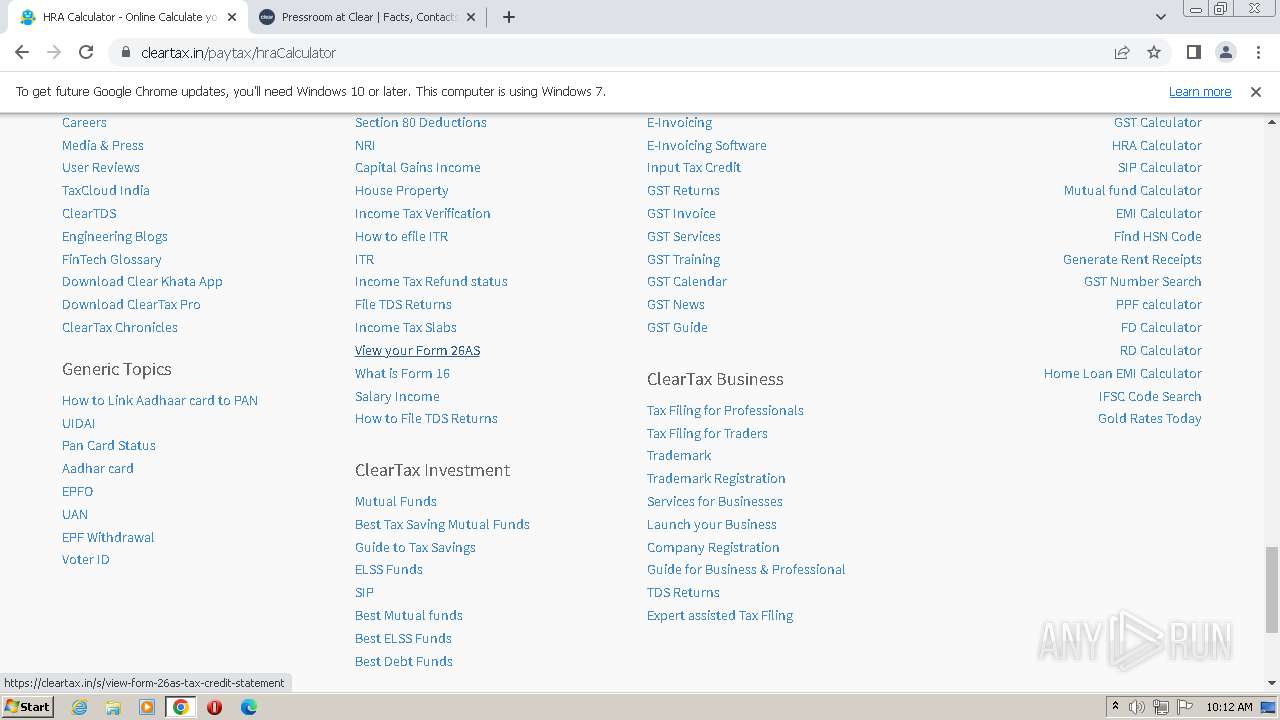1280x720 pixels.
Task: Open GST Calendar link
Action: coord(687,281)
